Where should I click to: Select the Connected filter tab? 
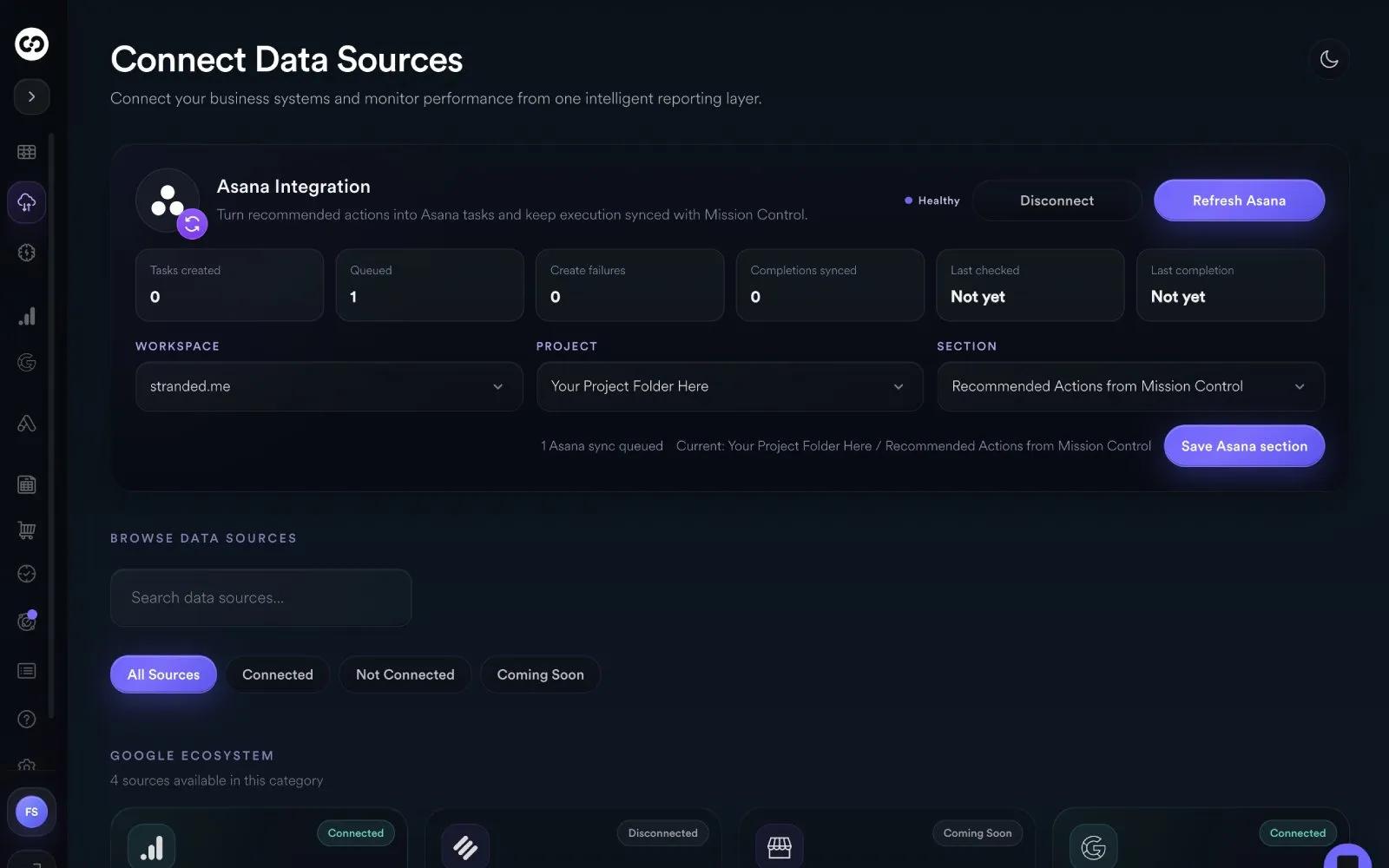[278, 674]
